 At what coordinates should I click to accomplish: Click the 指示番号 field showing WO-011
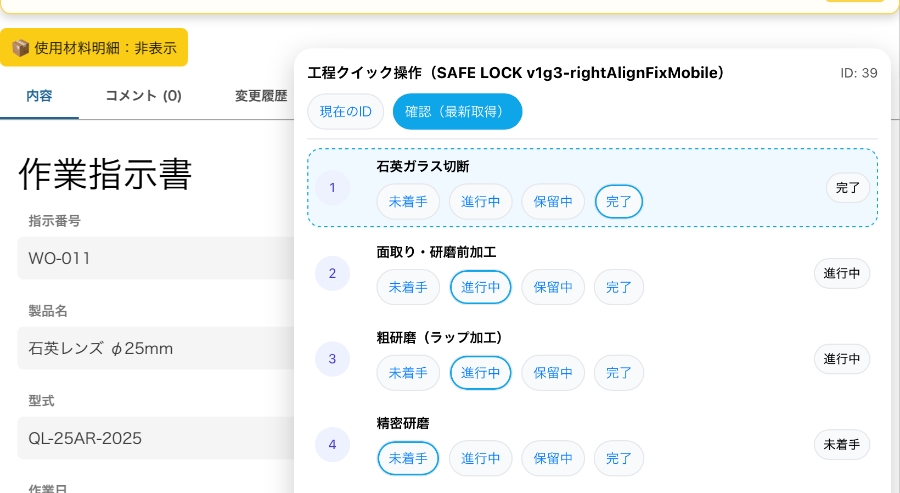(150, 258)
